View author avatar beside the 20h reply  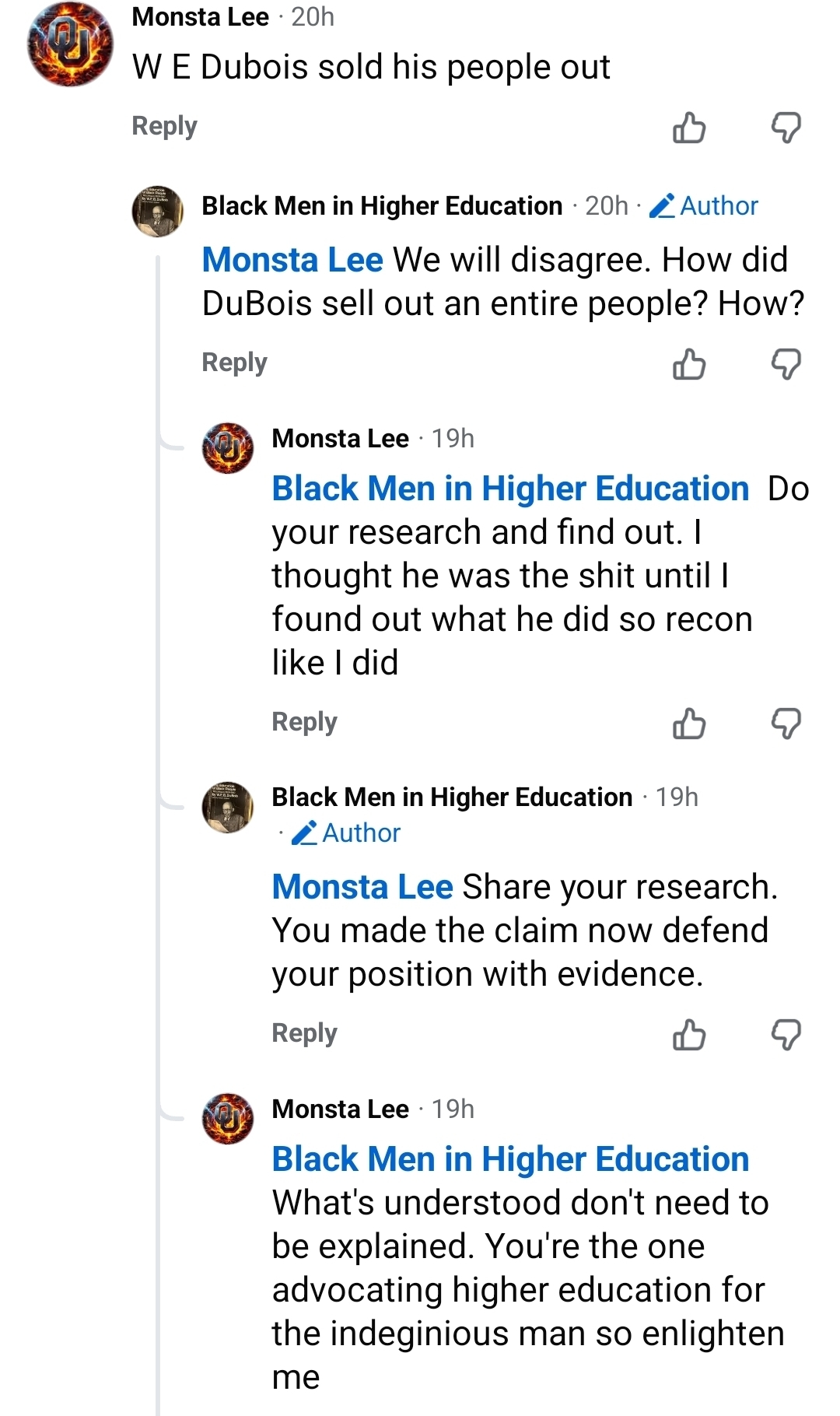coord(158,211)
